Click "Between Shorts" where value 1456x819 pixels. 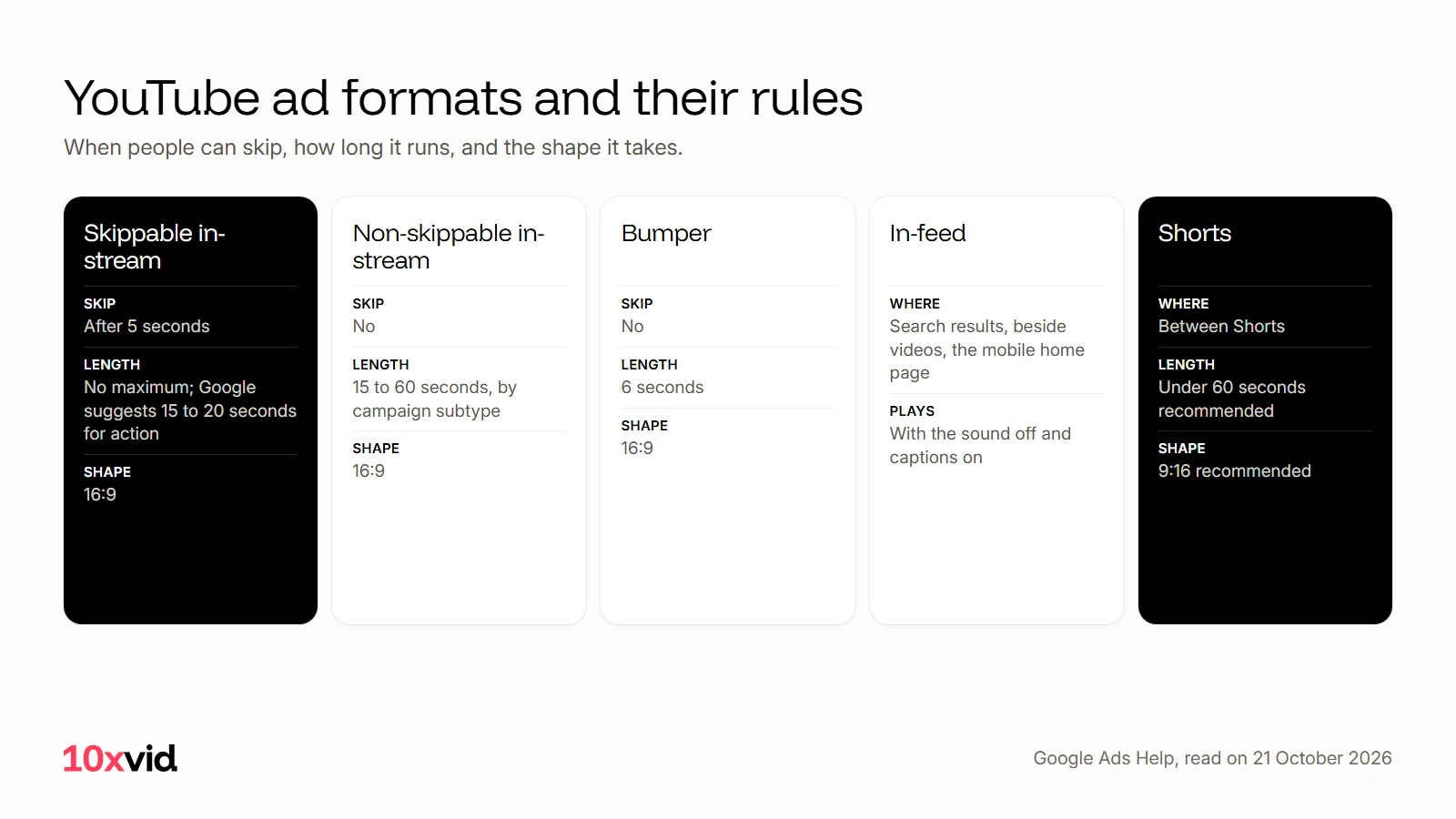pos(1221,326)
